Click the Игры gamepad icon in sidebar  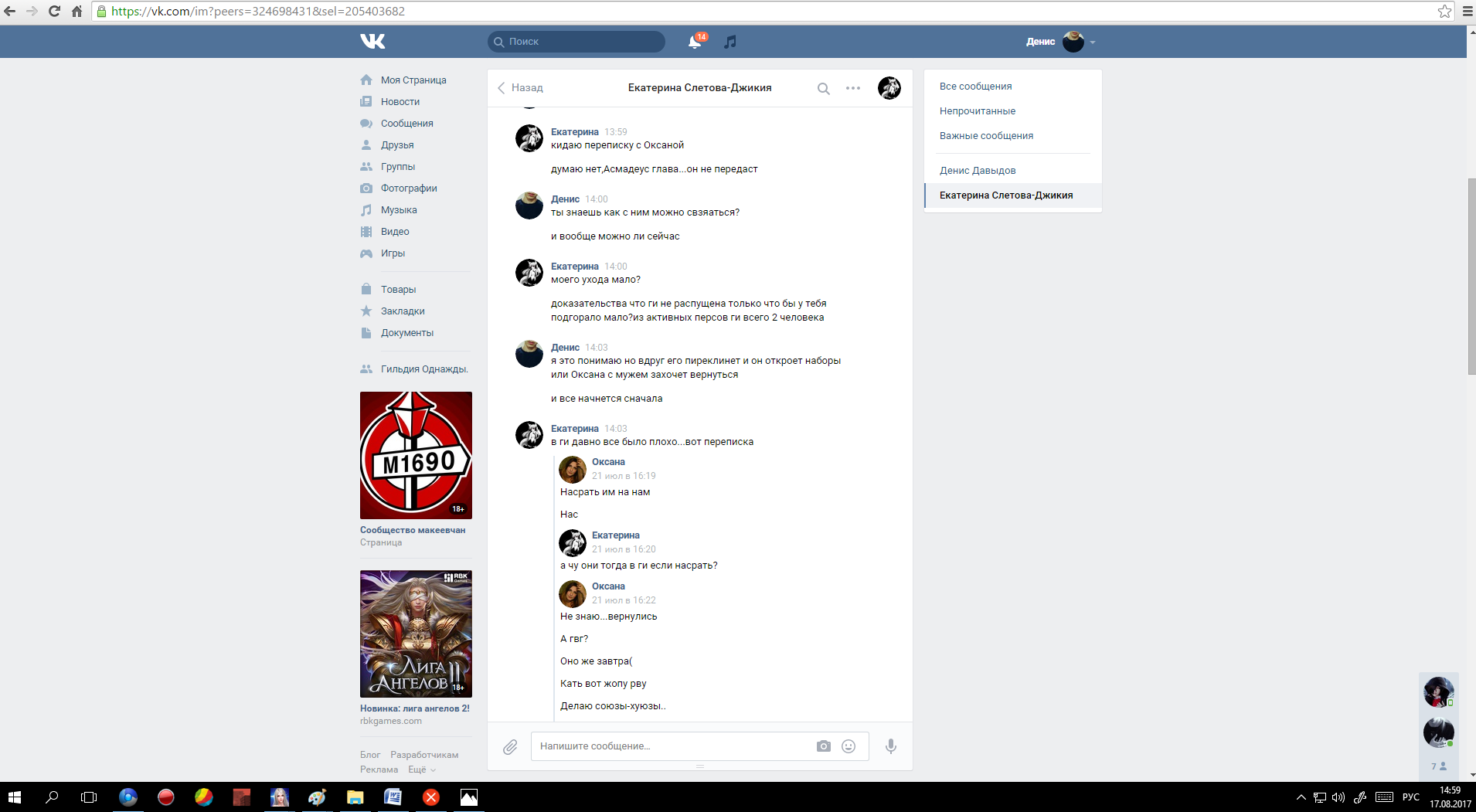366,253
